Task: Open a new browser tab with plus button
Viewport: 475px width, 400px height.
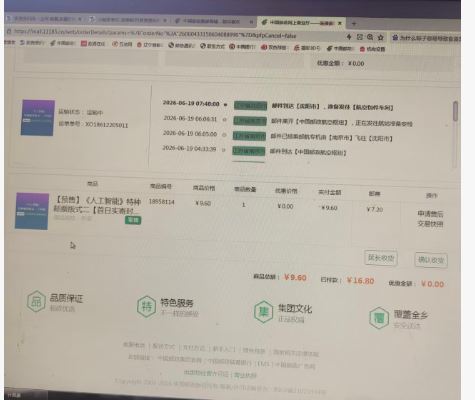Action: pos(354,23)
